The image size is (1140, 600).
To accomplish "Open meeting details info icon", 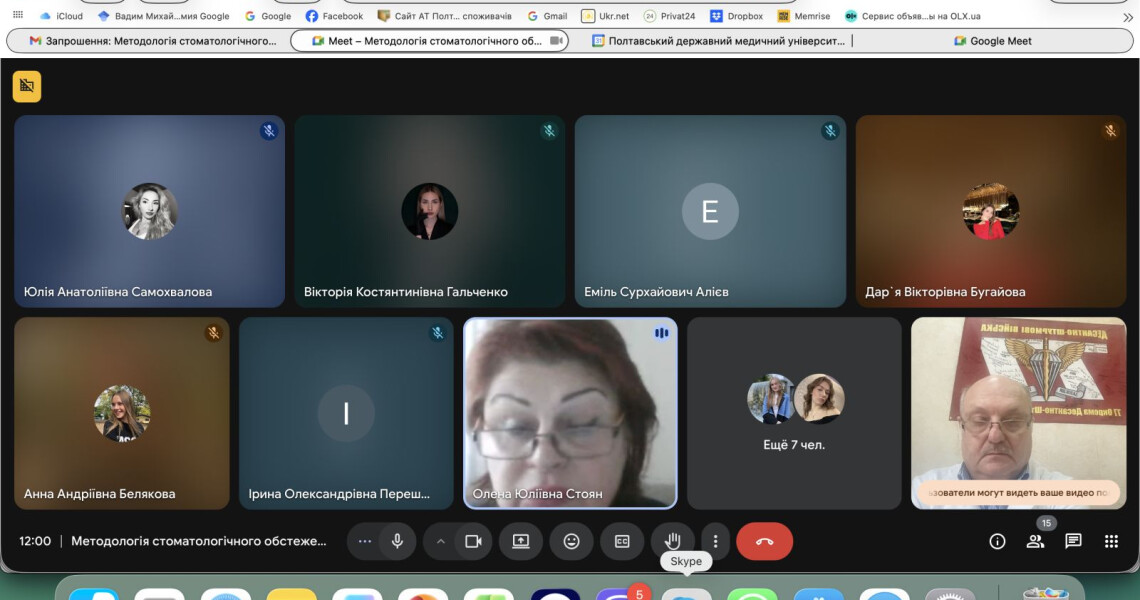I will (x=997, y=541).
